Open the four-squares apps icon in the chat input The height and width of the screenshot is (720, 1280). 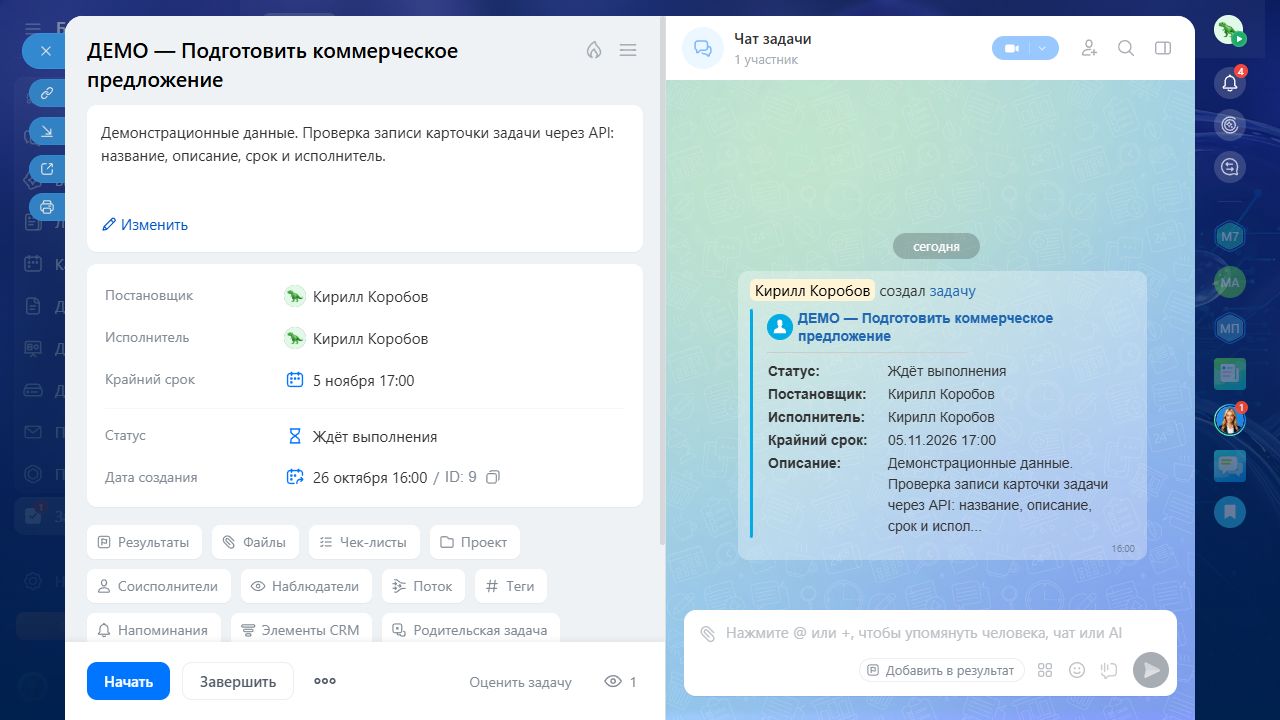click(x=1045, y=670)
